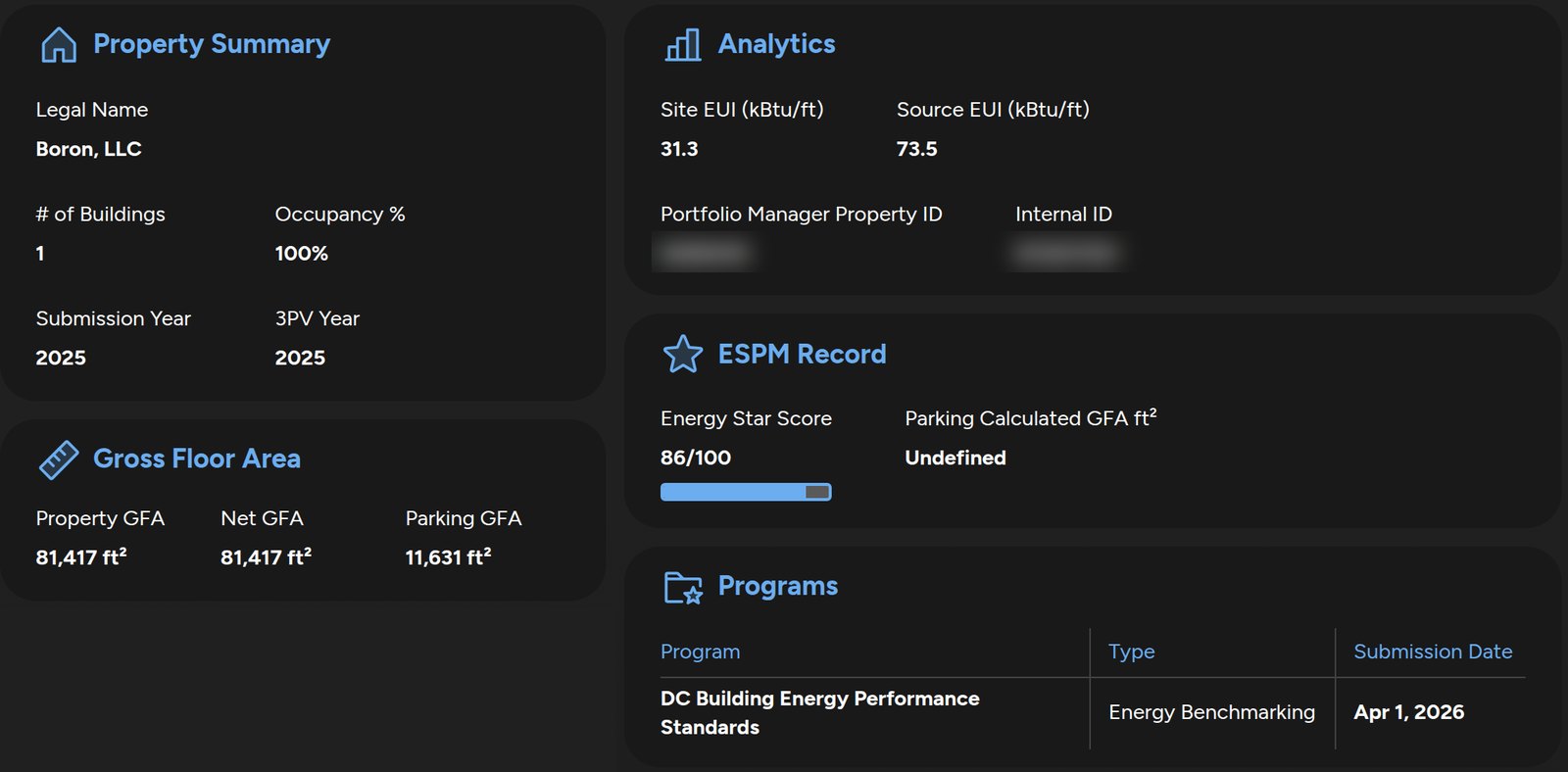Select the Program column header

[x=701, y=651]
